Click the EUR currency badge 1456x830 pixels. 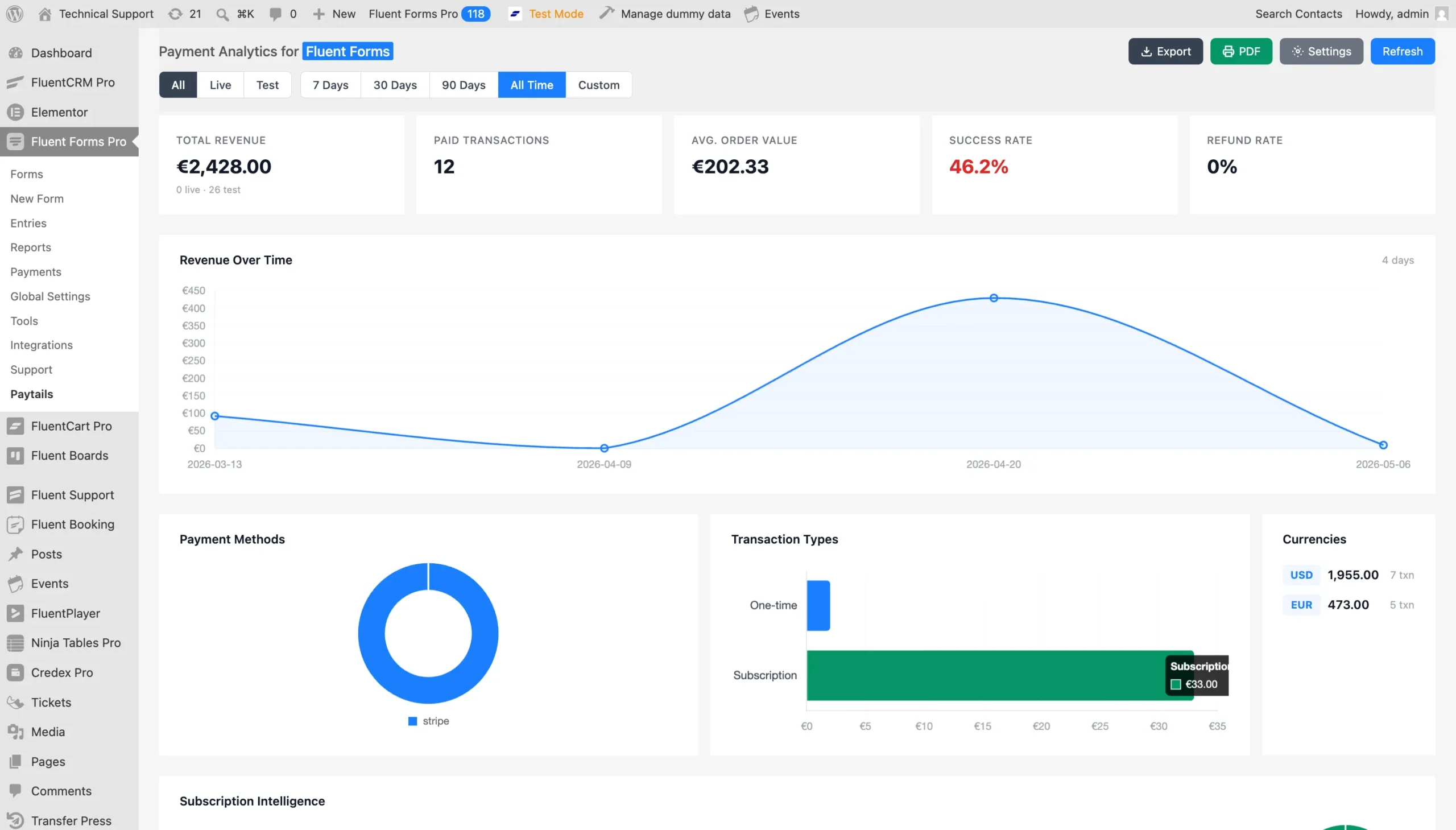pos(1301,605)
